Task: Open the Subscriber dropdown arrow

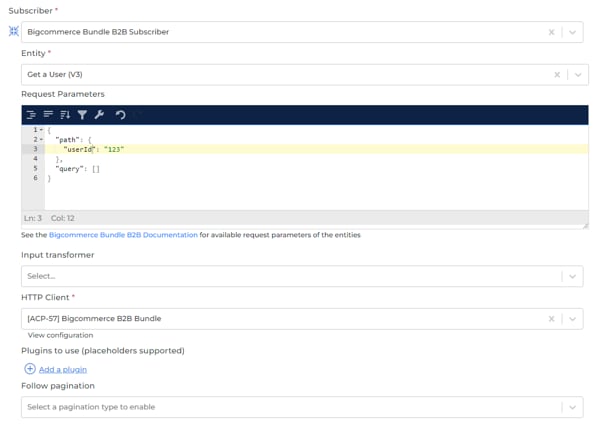Action: pos(572,32)
